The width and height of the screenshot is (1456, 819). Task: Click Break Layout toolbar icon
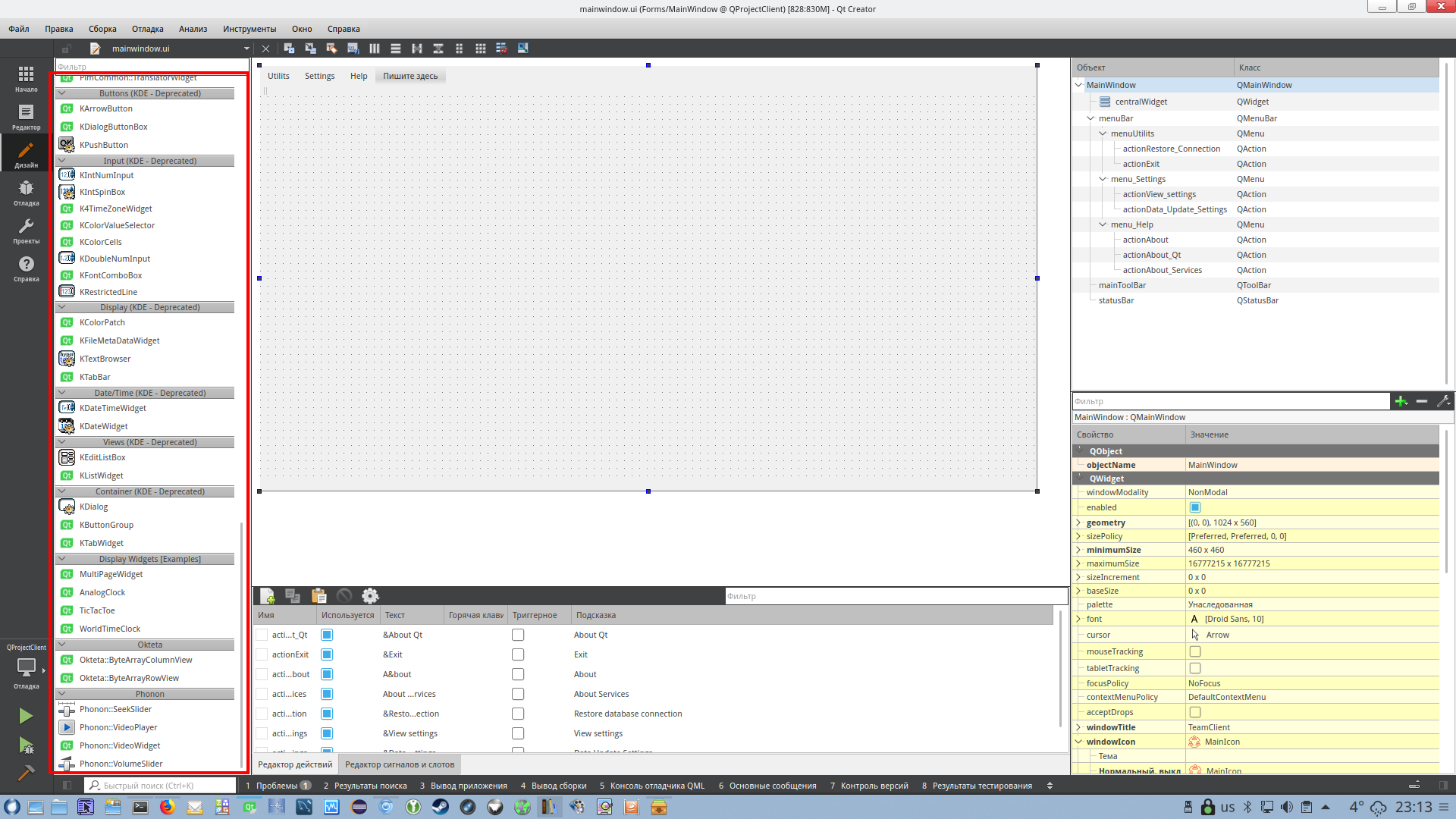(x=501, y=49)
